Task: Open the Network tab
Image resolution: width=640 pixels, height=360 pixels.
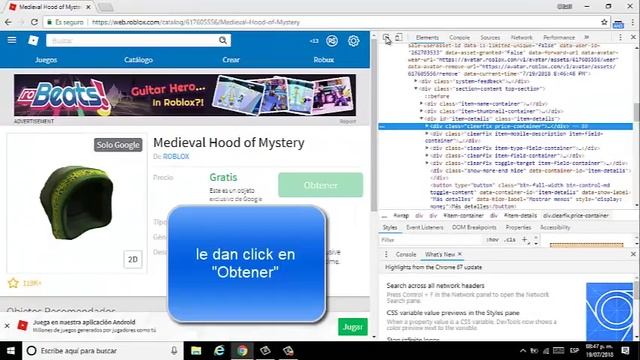Action: 521,37
